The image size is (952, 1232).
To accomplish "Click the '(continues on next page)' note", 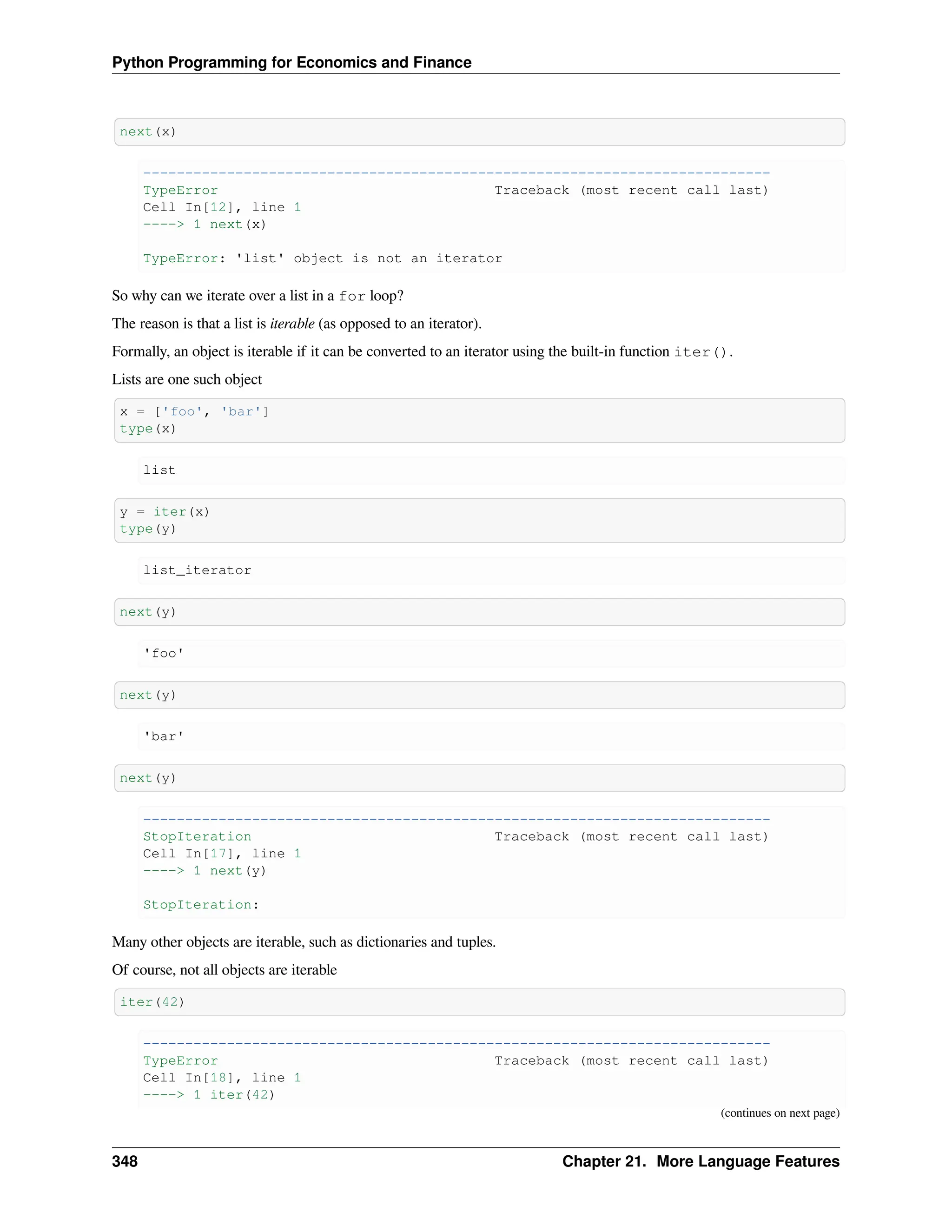I will pos(780,1113).
